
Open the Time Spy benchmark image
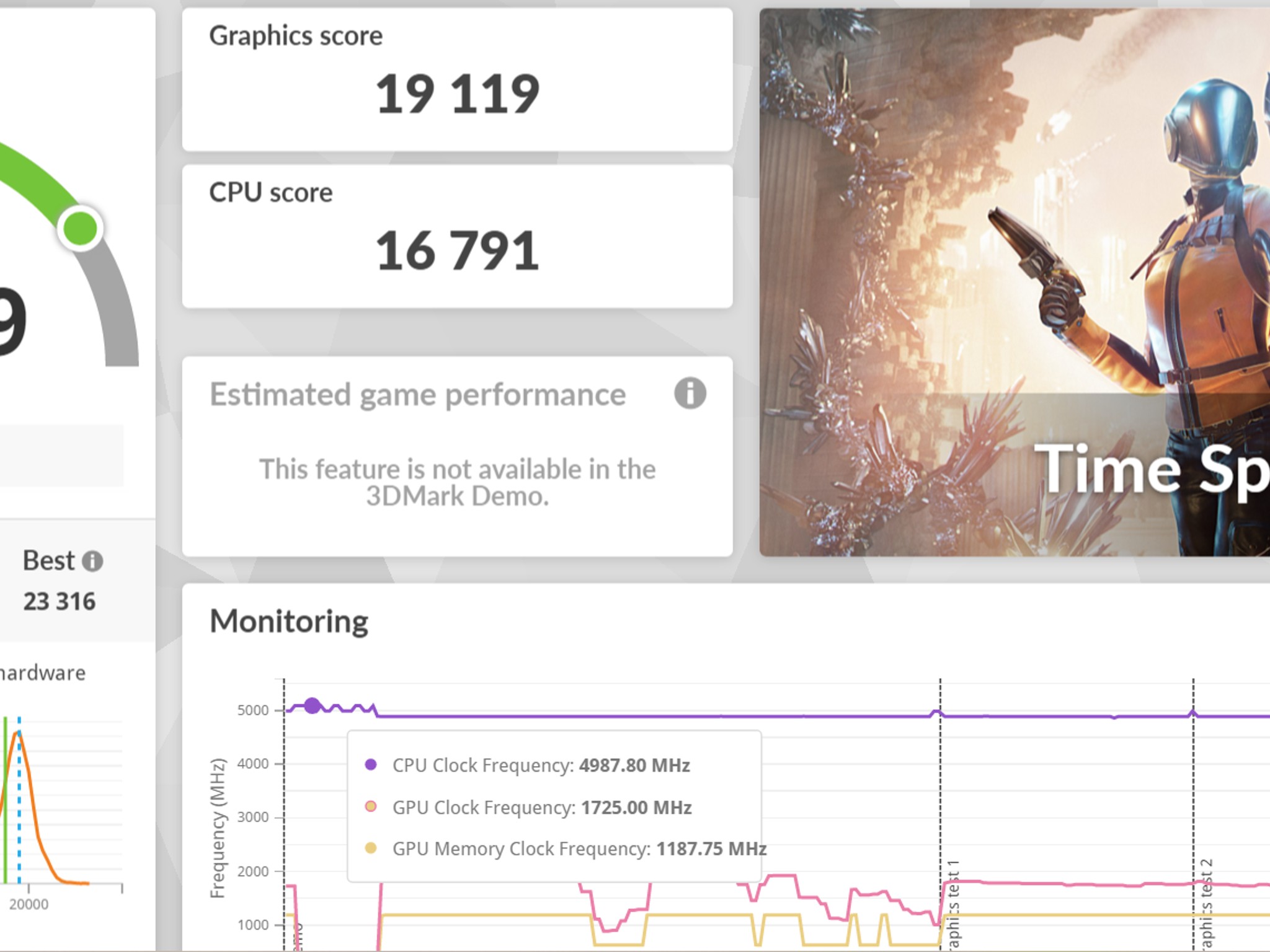coord(1015,282)
